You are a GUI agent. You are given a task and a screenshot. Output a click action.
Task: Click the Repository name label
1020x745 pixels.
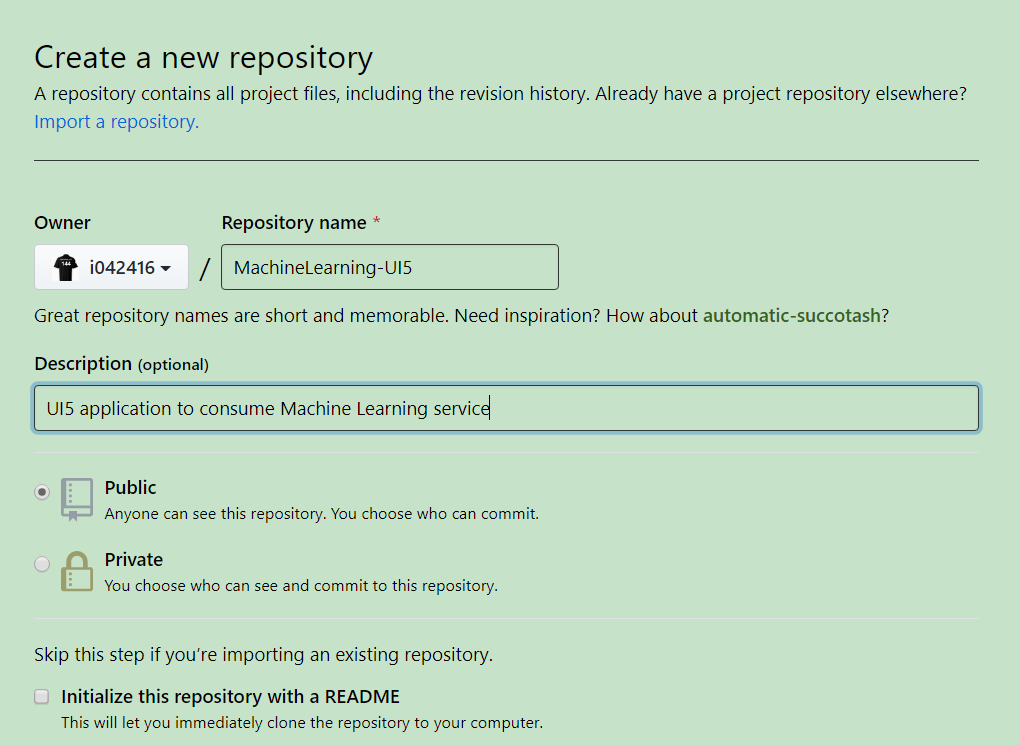(294, 223)
